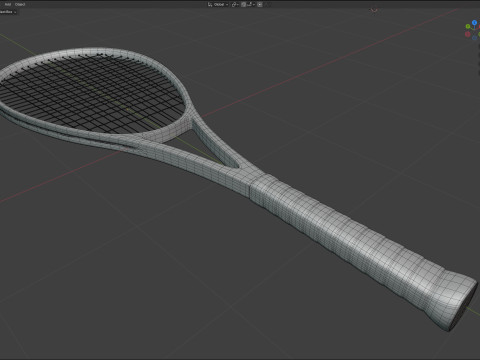Image resolution: width=480 pixels, height=360 pixels.
Task: Click the blue Z axis gizmo handle
Action: click(x=474, y=23)
